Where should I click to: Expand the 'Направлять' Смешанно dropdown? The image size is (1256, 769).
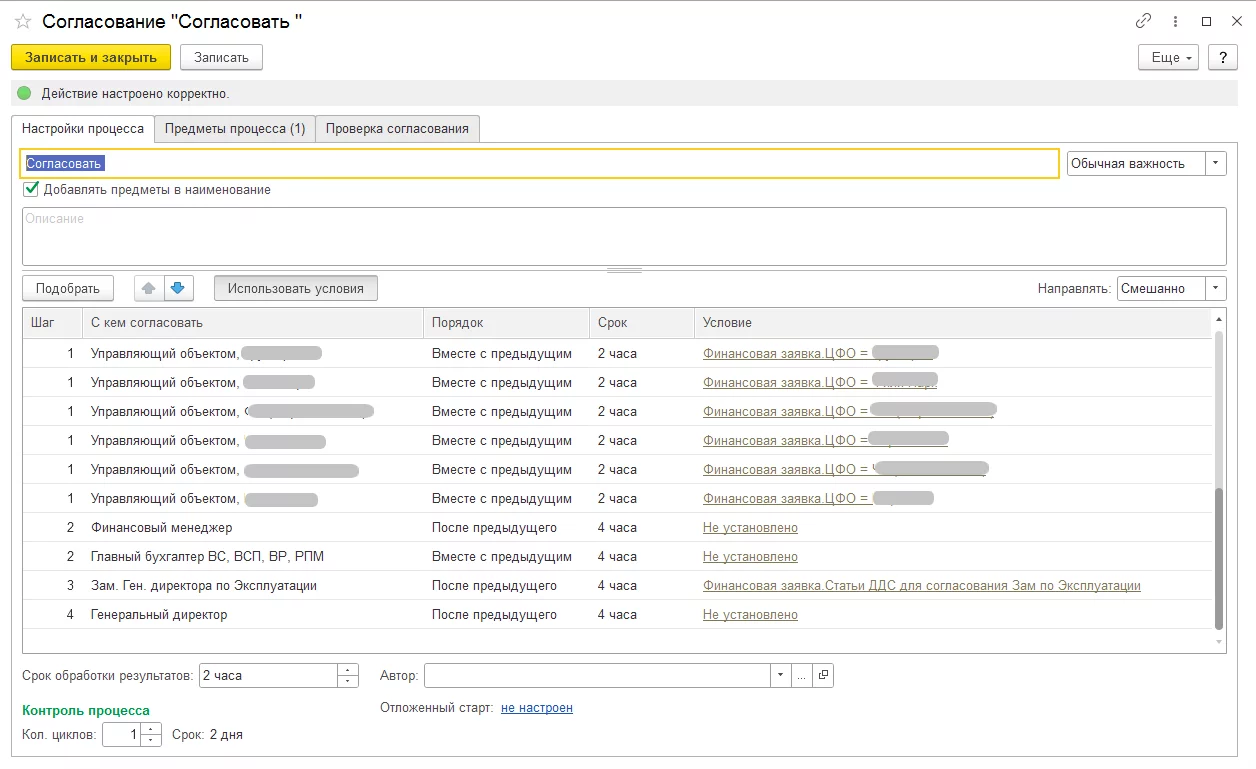click(1215, 288)
